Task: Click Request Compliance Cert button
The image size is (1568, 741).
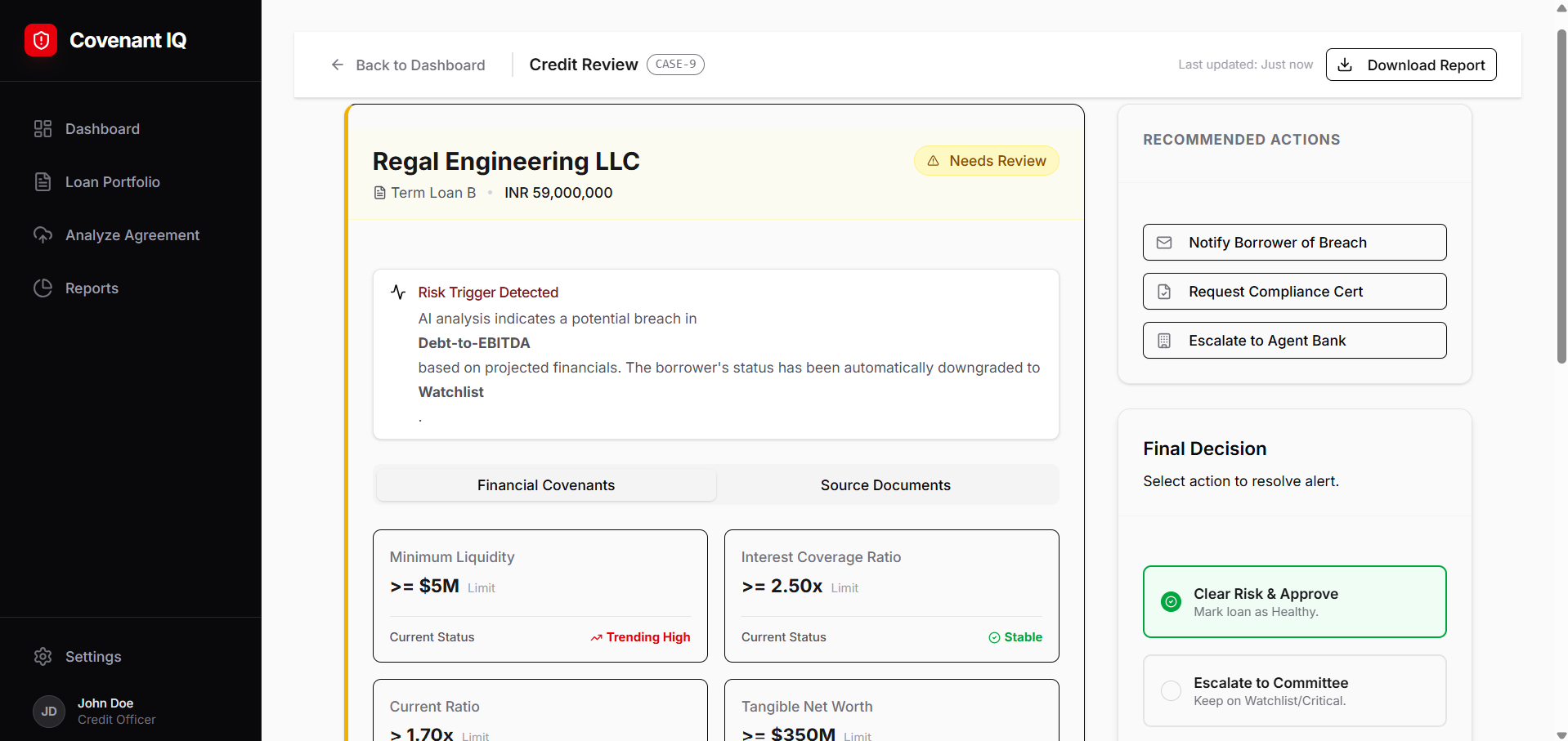Action: [x=1294, y=292]
